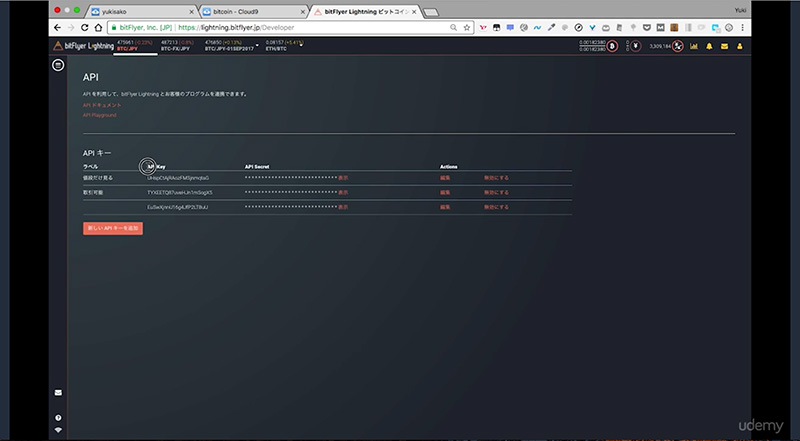Viewport: 800px width, 441px height.
Task: Select the BTC/JPY-01SEP2017 market tab
Action: coord(229,45)
